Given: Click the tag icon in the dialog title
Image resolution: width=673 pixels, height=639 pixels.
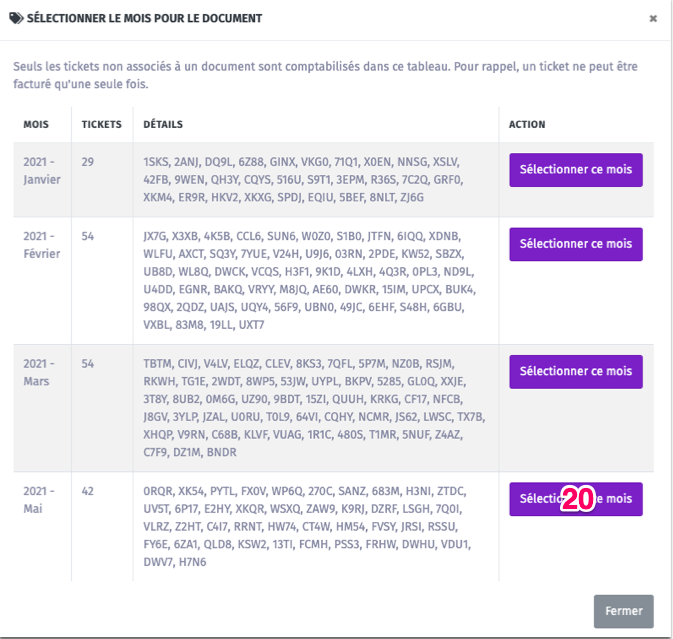Looking at the screenshot, I should pos(17,18).
